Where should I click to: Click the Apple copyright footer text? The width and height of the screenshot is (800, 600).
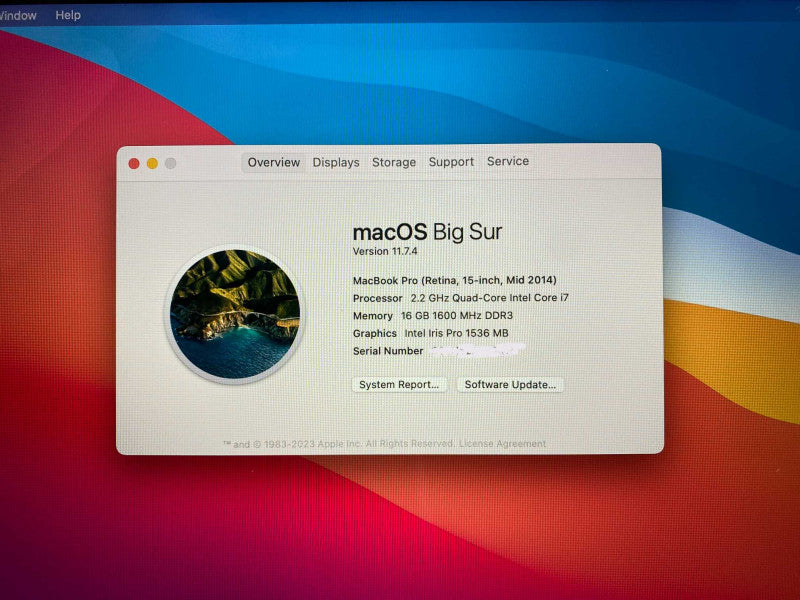click(338, 444)
